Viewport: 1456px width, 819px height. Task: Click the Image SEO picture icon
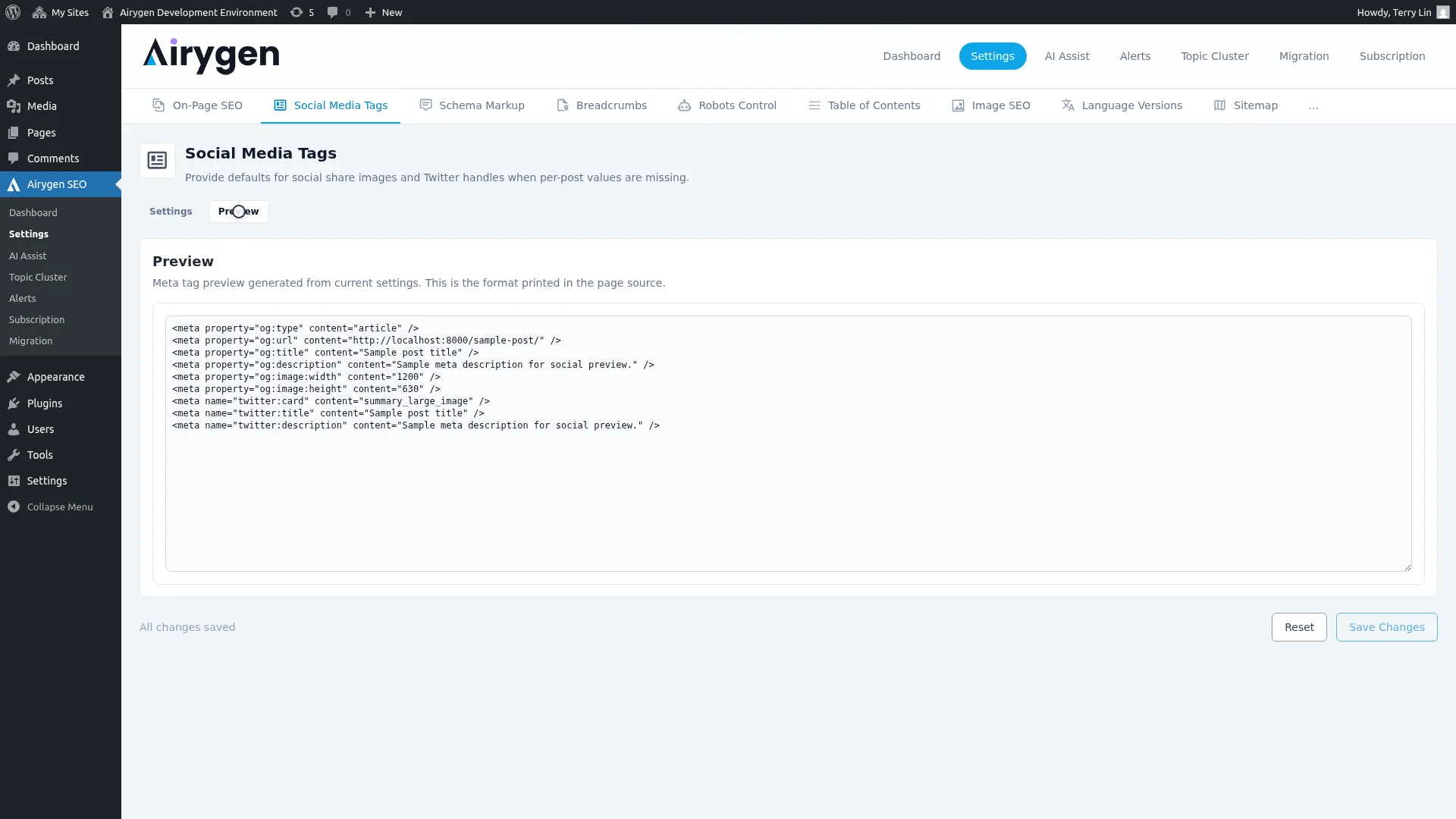coord(959,105)
